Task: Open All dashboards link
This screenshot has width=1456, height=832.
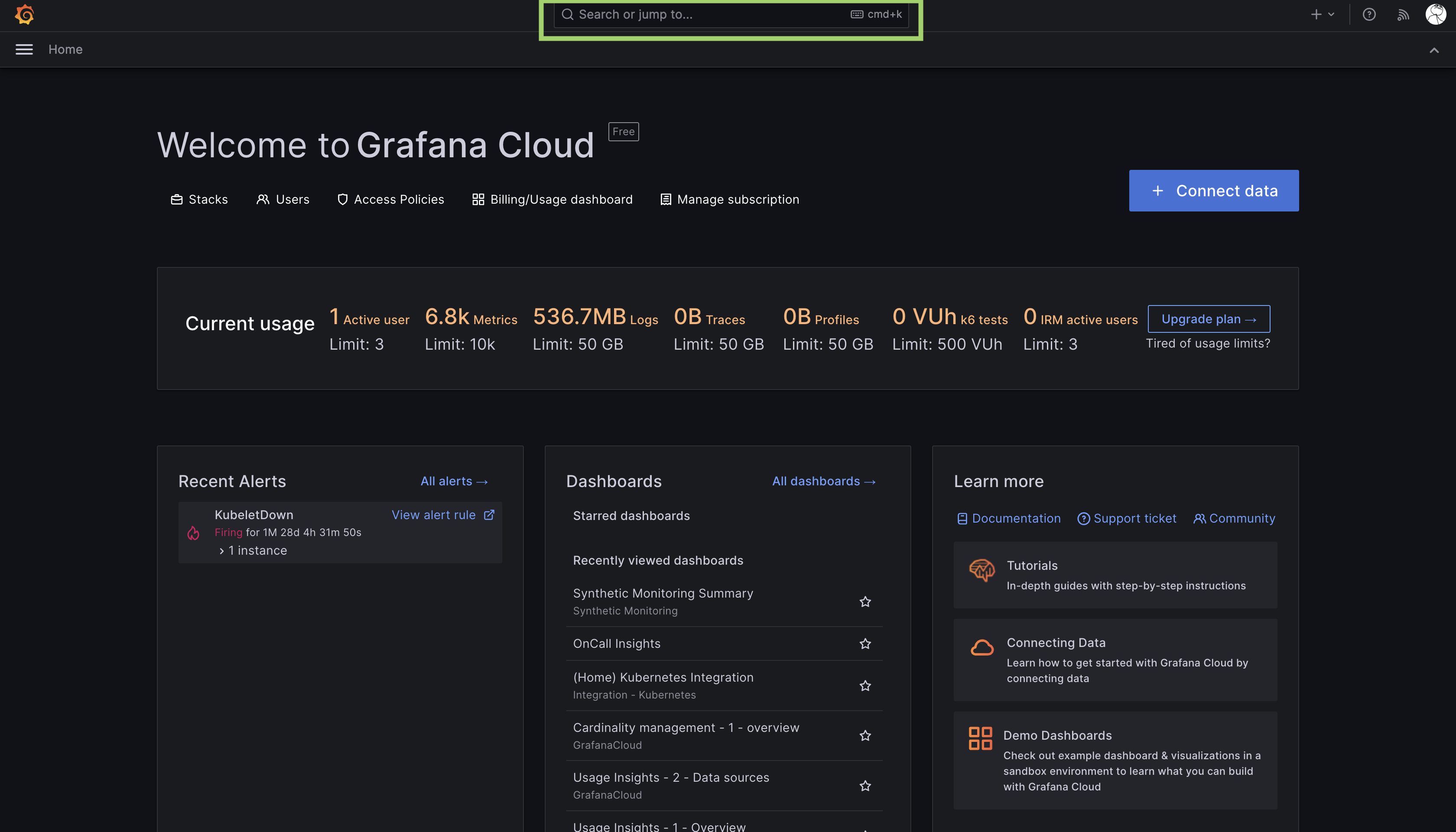Action: (824, 481)
